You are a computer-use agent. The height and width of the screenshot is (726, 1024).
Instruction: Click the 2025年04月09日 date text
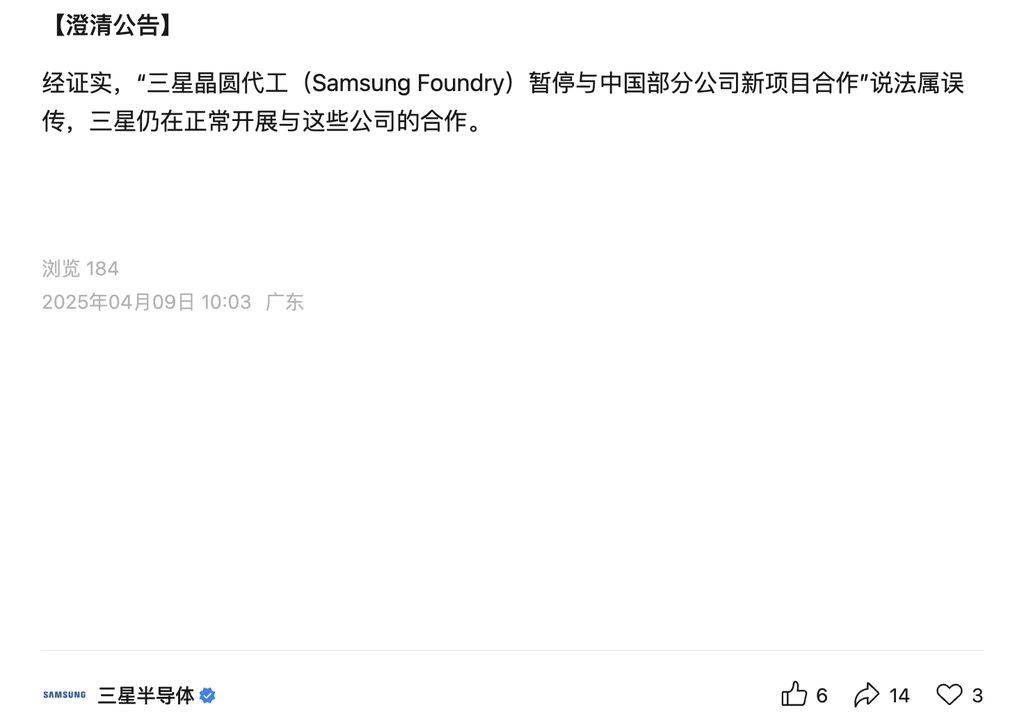[118, 302]
